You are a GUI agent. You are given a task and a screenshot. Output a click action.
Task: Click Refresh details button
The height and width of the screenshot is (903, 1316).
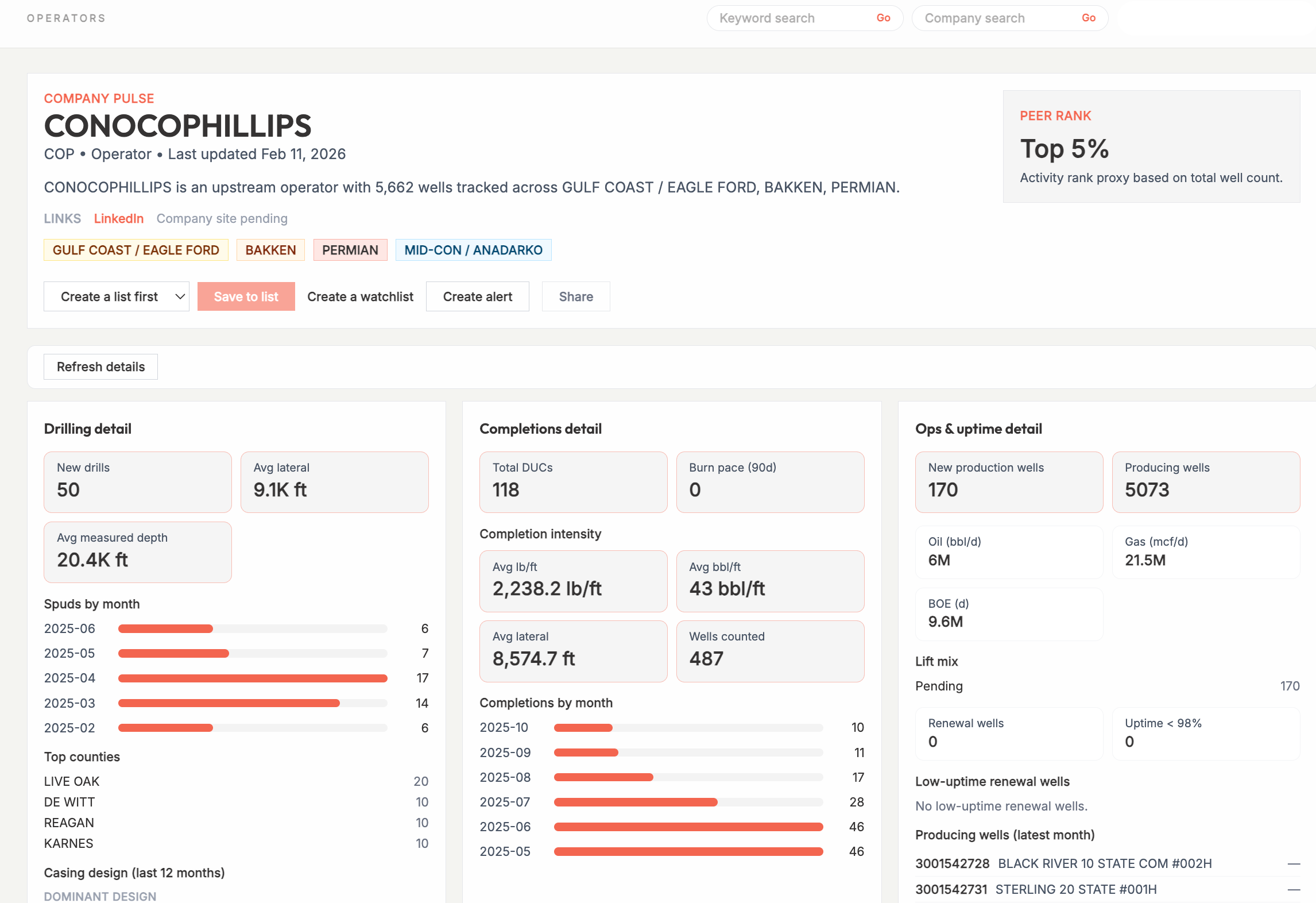point(100,366)
